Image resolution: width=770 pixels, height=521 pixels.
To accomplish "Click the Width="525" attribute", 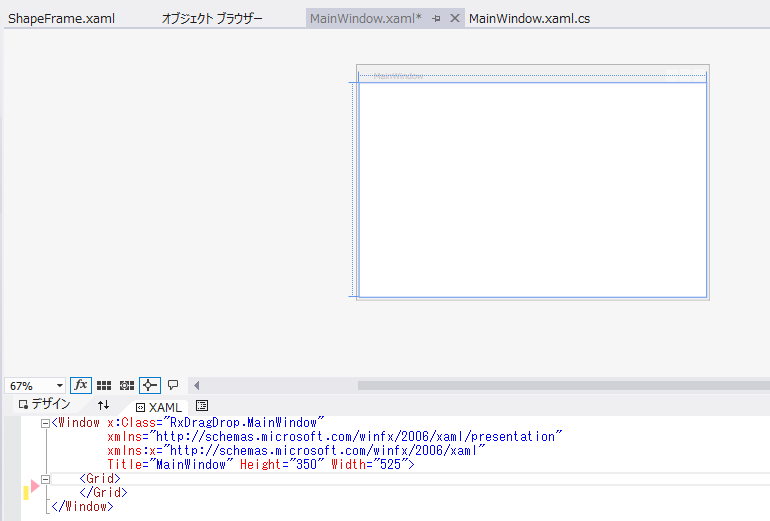I will 369,465.
